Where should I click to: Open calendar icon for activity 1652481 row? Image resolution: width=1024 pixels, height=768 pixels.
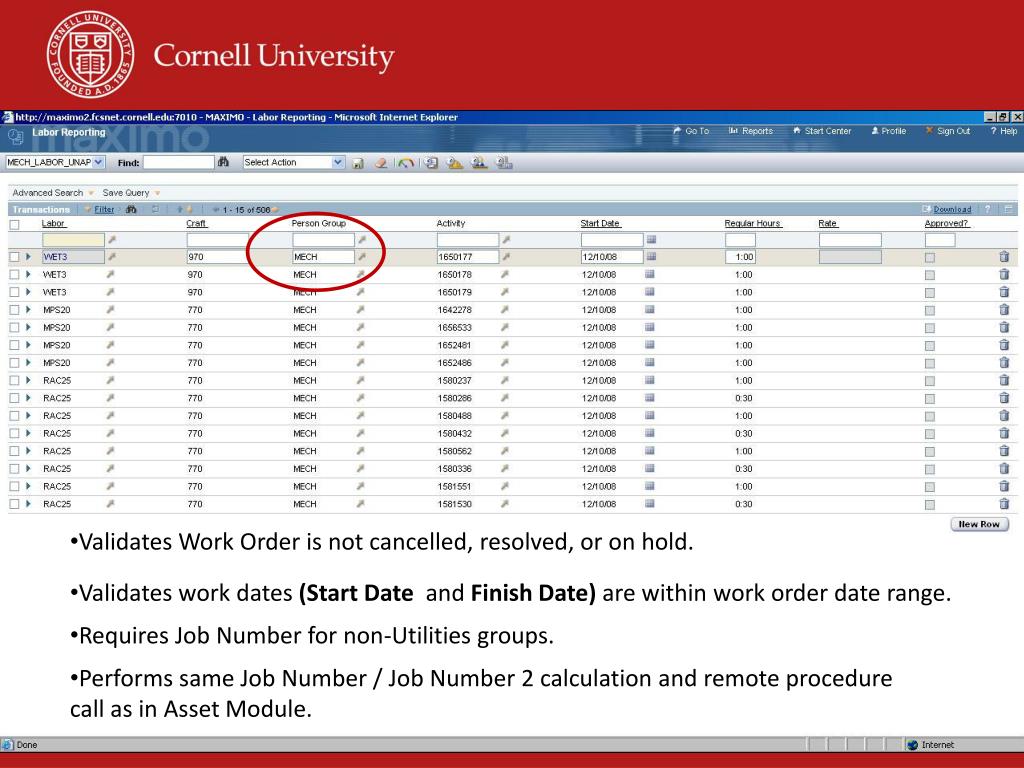pyautogui.click(x=650, y=345)
